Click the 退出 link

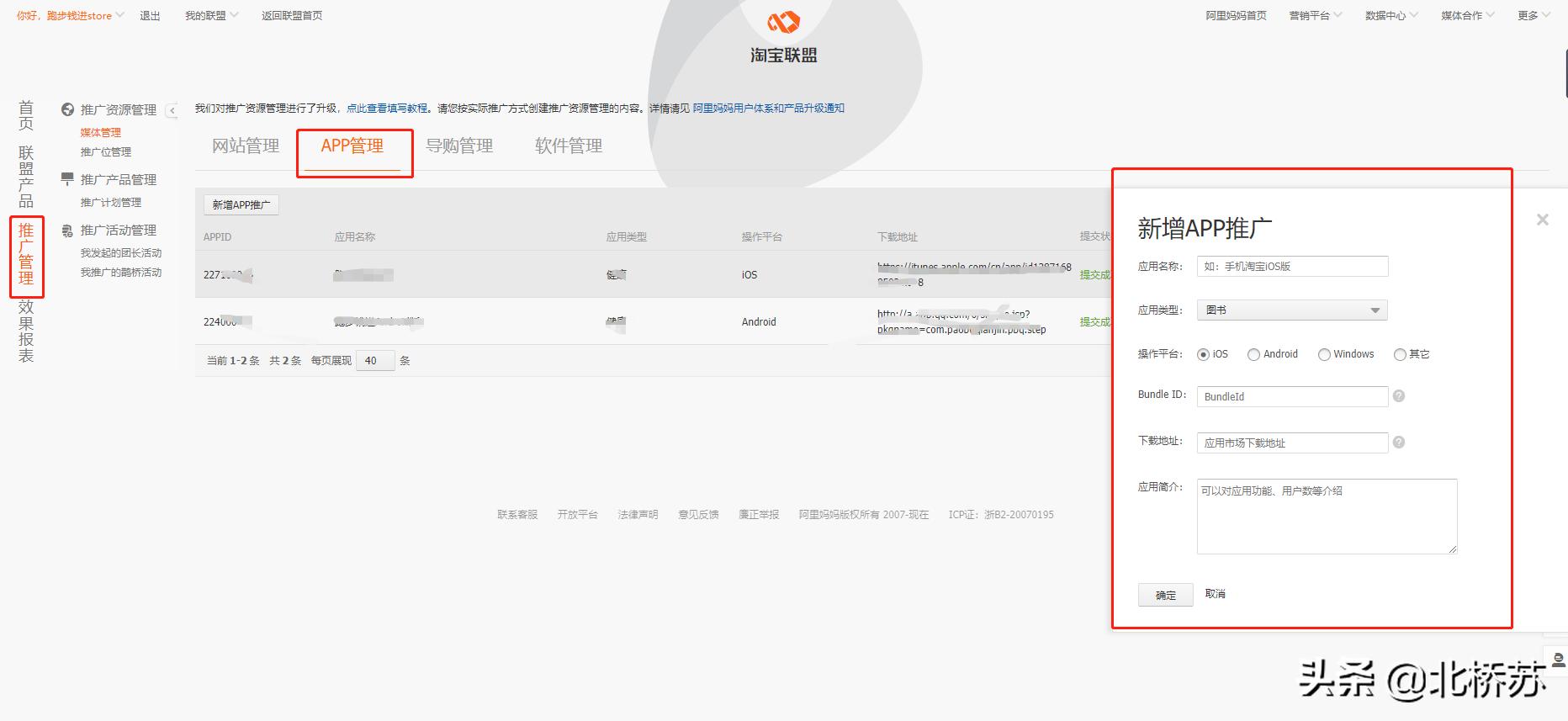(x=150, y=15)
